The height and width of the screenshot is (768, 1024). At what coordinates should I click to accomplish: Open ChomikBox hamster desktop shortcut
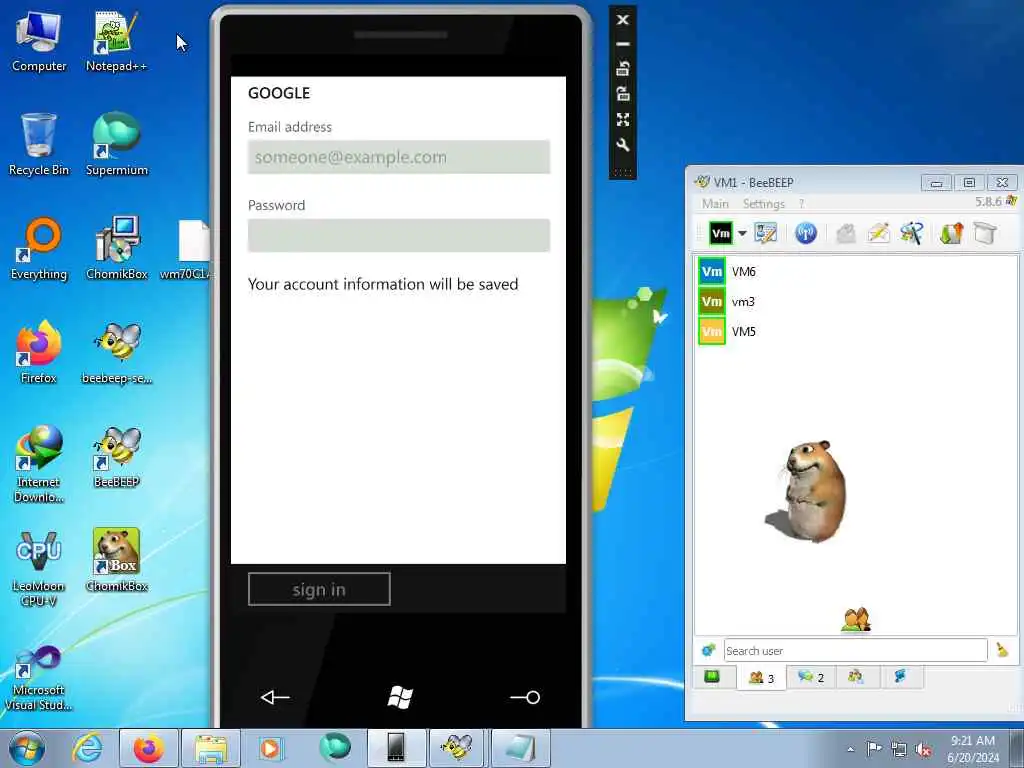point(117,560)
